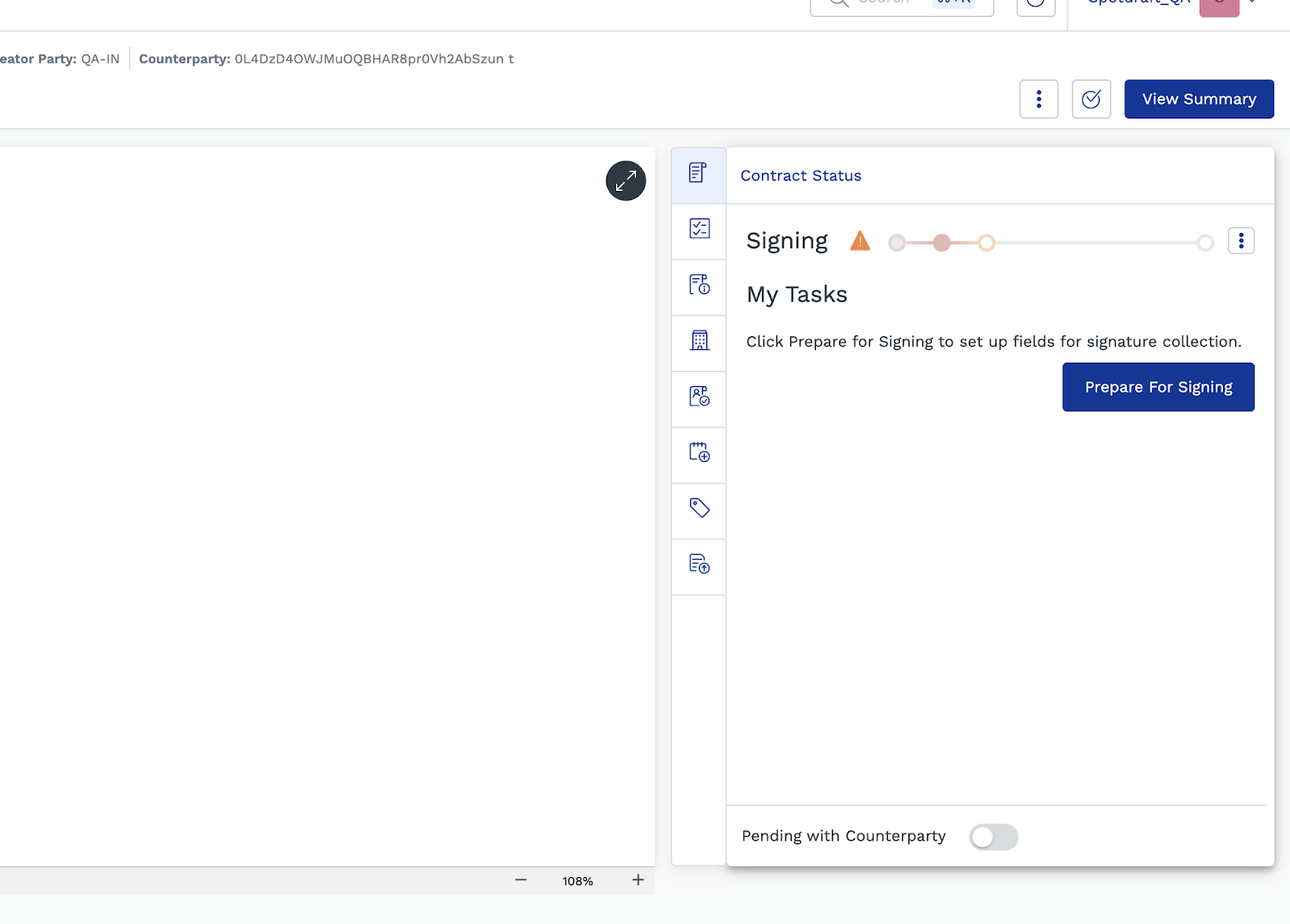Open three-dot menu next to View Summary

[1038, 99]
